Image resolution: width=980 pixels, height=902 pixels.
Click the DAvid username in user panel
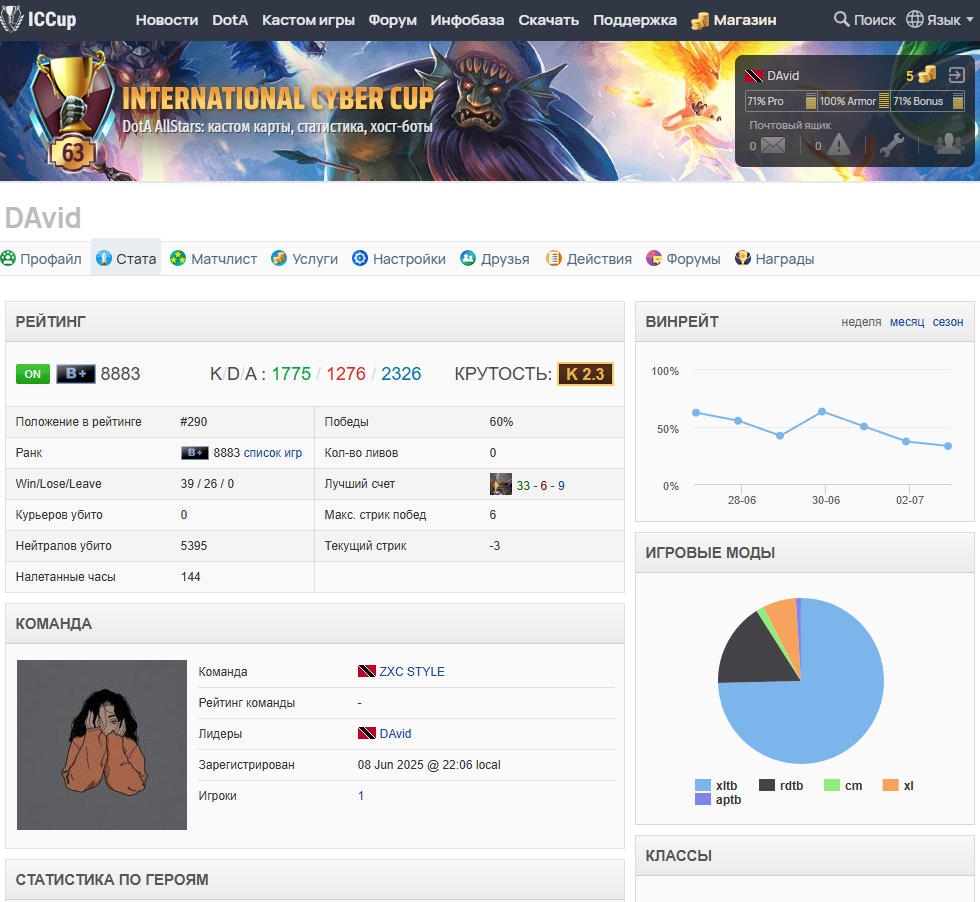(x=783, y=76)
